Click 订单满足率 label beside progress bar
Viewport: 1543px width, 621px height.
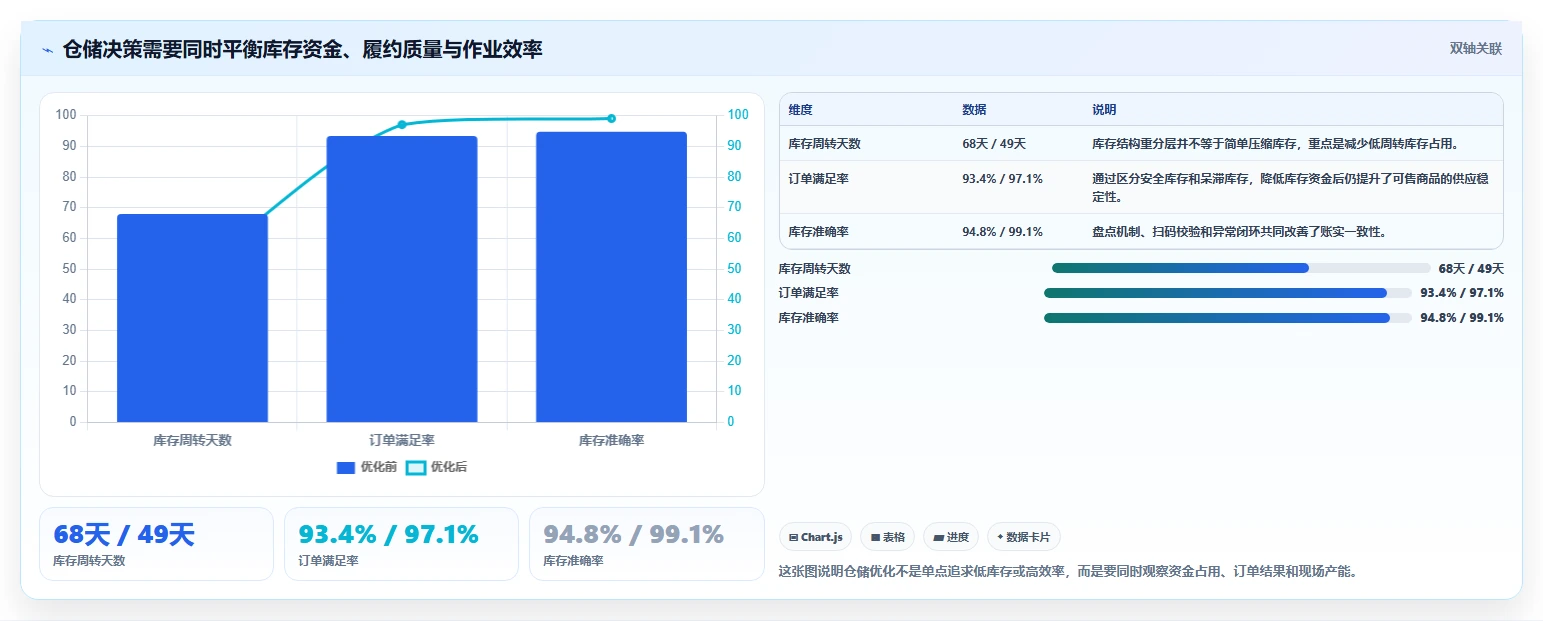coord(808,293)
